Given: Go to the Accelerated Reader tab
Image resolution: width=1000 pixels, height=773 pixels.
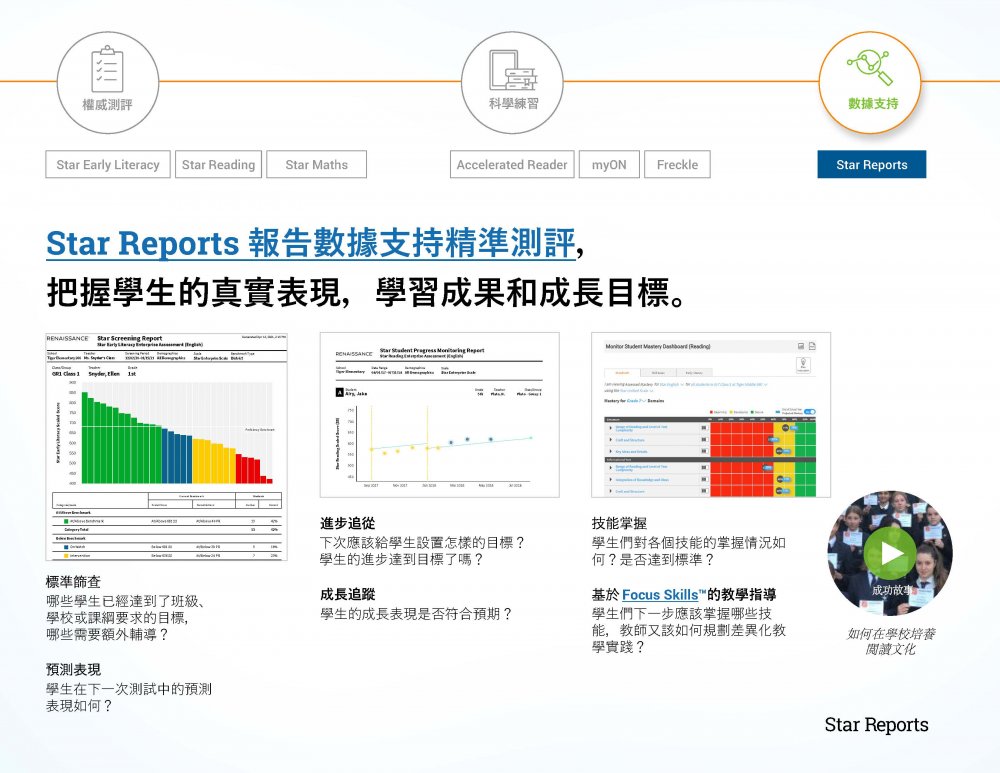Looking at the screenshot, I should 511,165.
